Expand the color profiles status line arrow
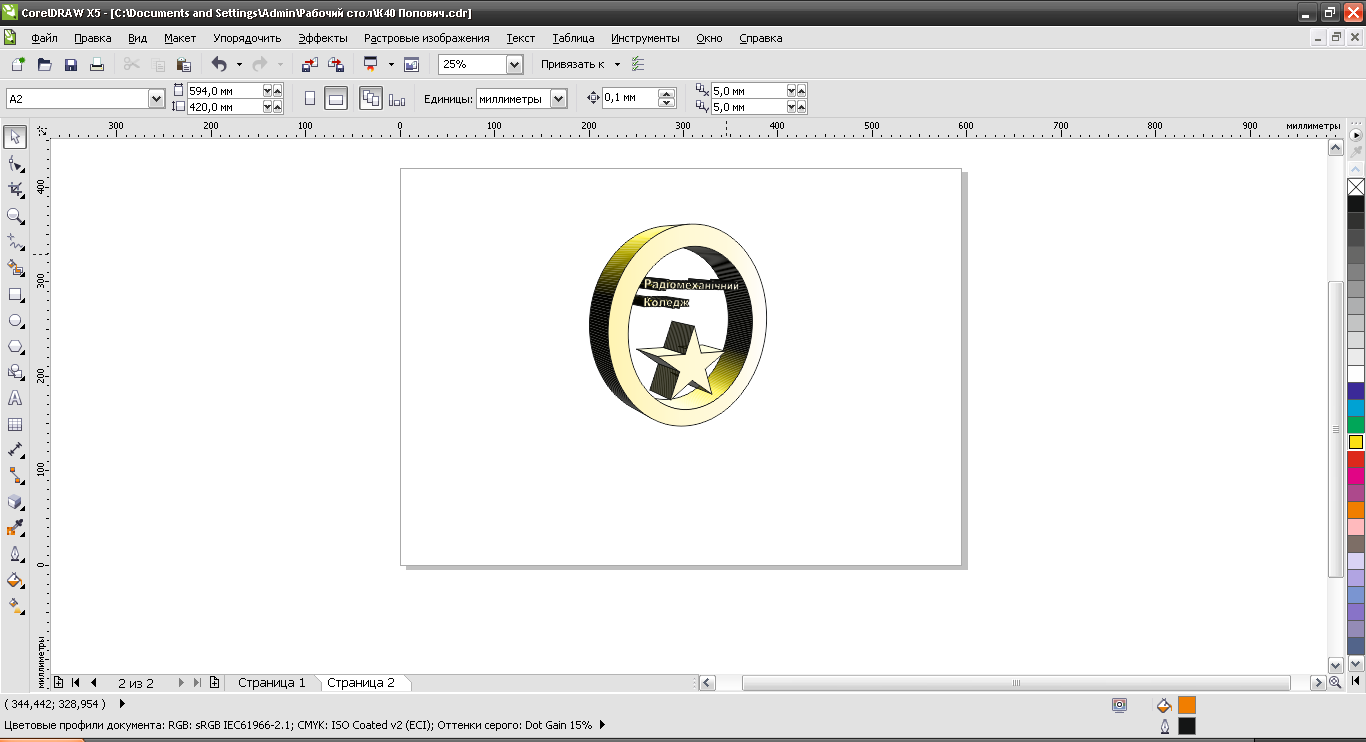 [x=602, y=725]
